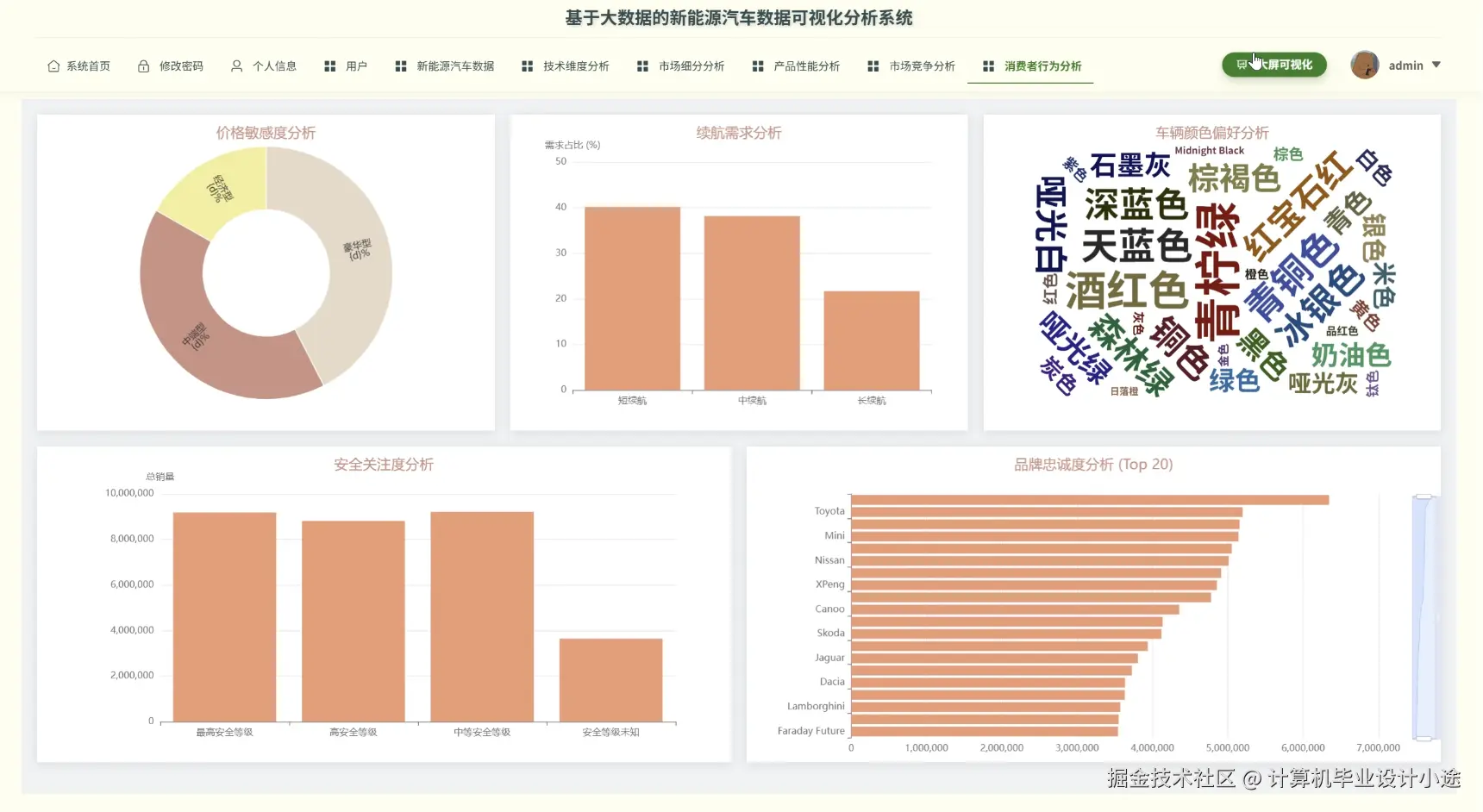Click the grid icon beside 市场细分分析

pos(641,66)
